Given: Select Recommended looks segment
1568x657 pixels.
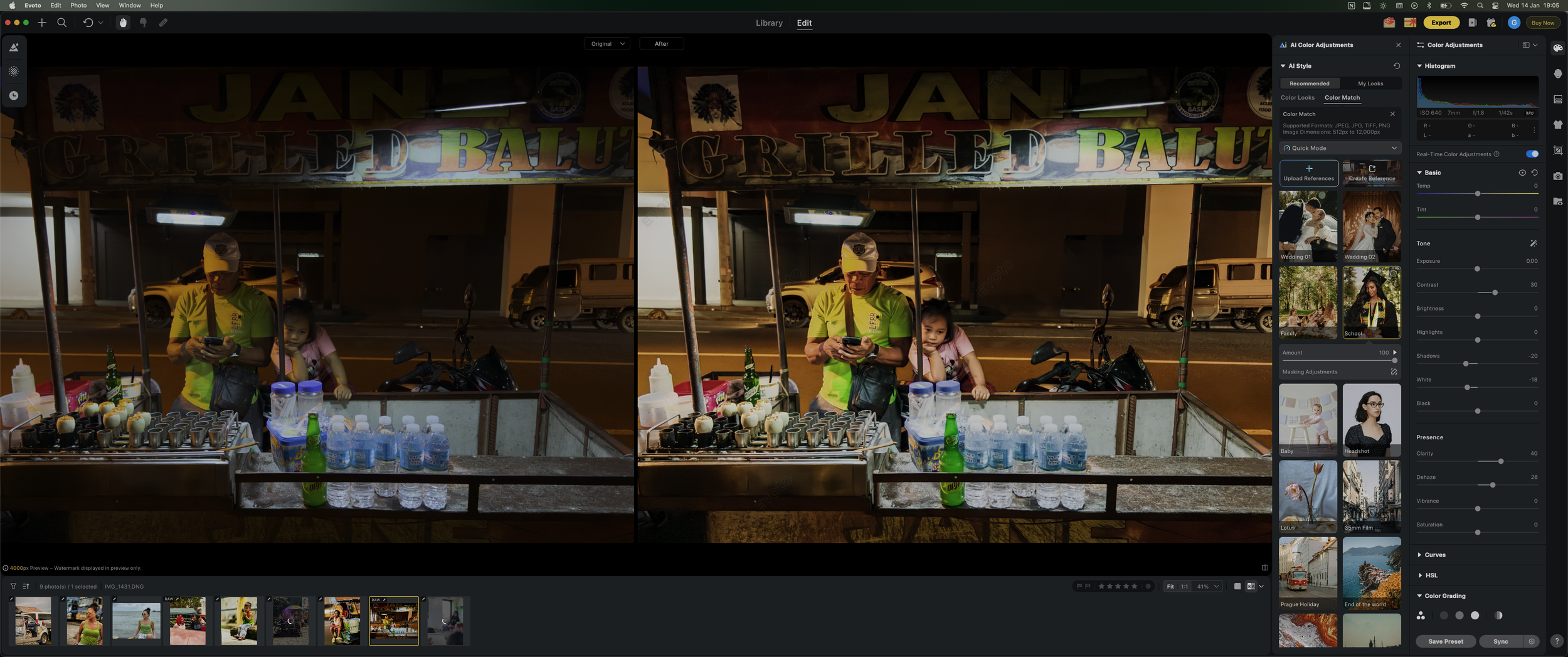Looking at the screenshot, I should pos(1309,83).
